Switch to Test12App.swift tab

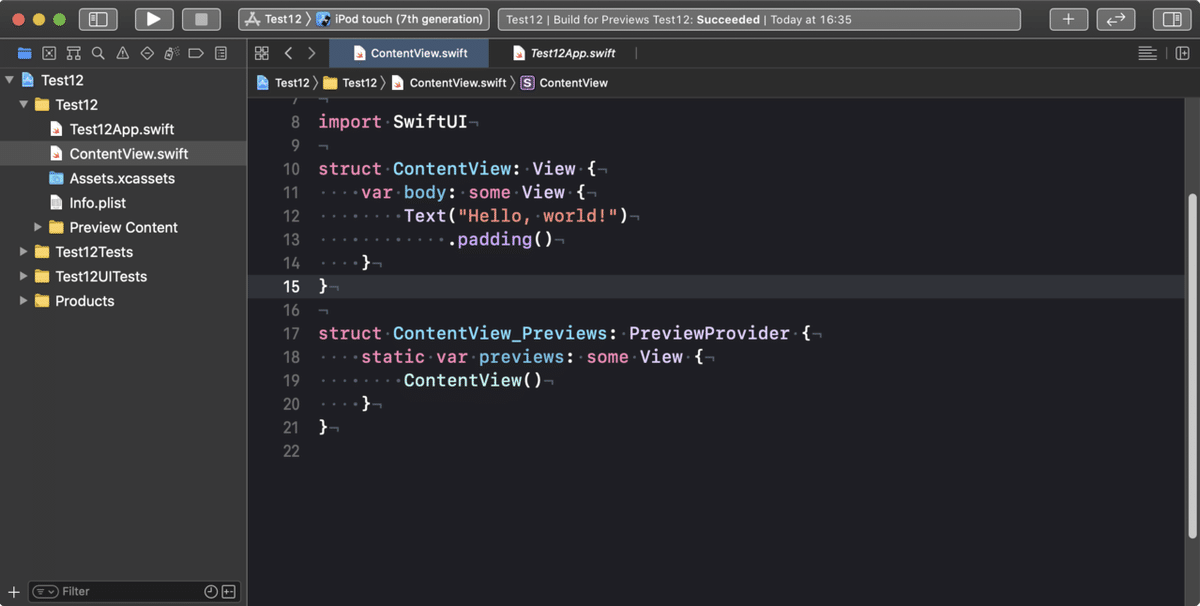click(x=564, y=53)
